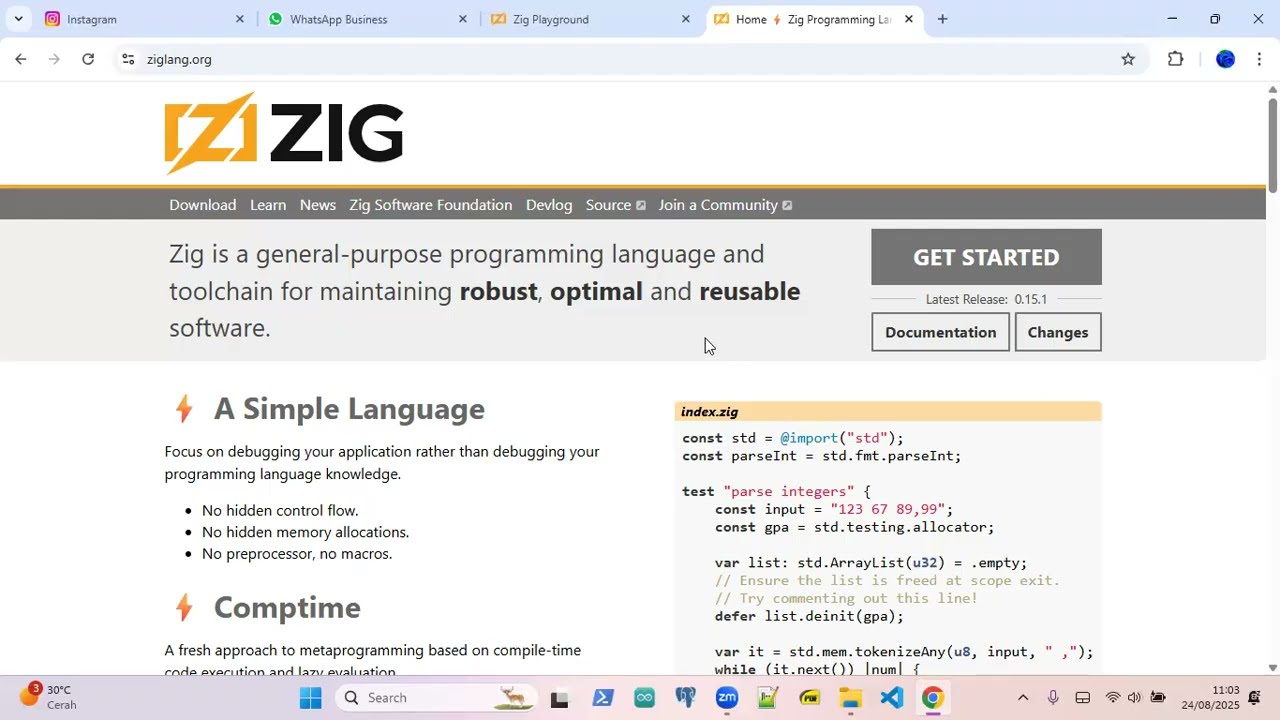Open the Source external link
The image size is (1280, 720).
pos(616,205)
